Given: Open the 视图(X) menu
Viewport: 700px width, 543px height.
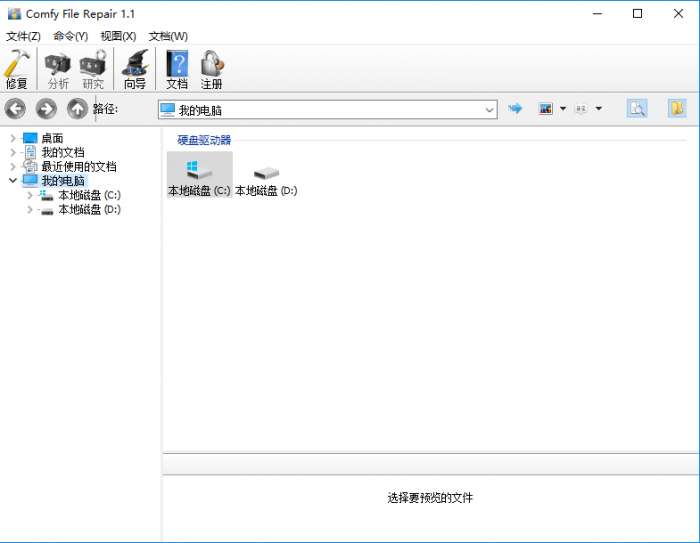Looking at the screenshot, I should pos(118,36).
